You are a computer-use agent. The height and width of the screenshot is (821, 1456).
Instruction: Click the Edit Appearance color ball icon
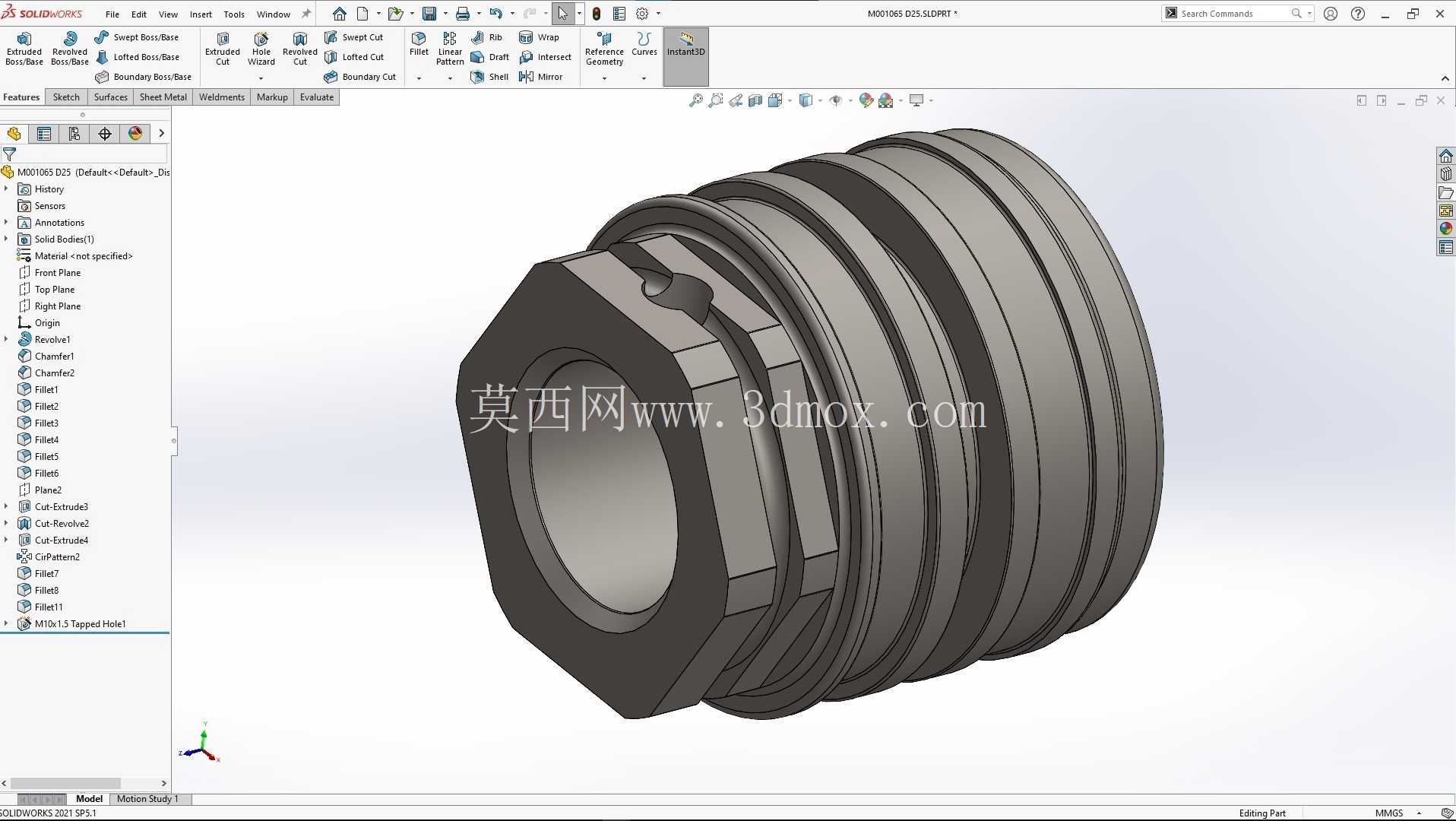[x=866, y=100]
